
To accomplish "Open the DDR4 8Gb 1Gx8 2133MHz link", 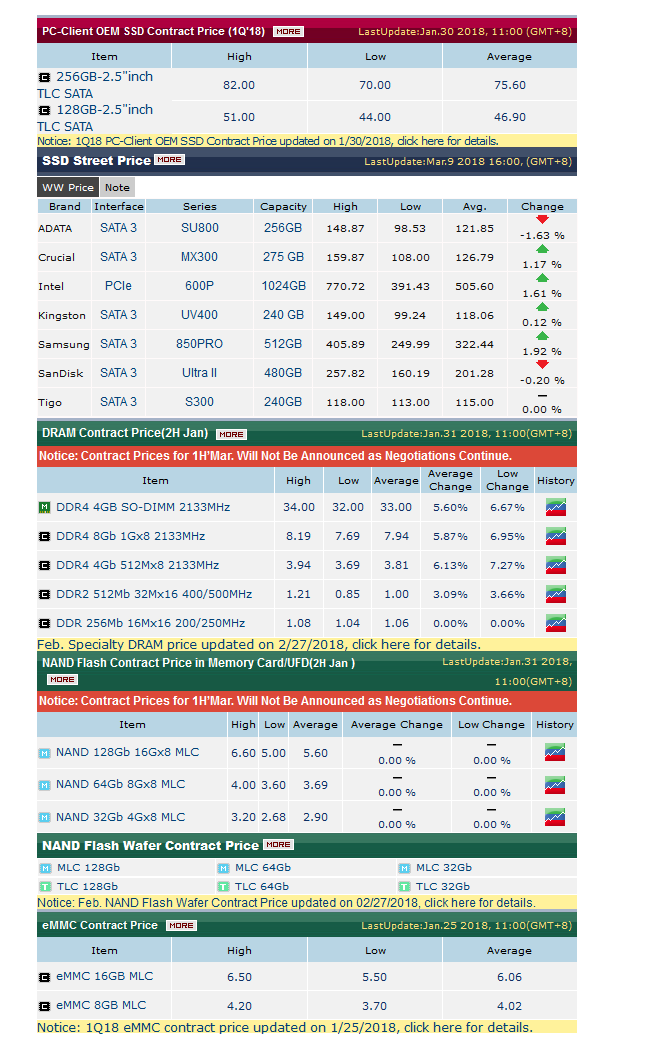I will (x=131, y=536).
